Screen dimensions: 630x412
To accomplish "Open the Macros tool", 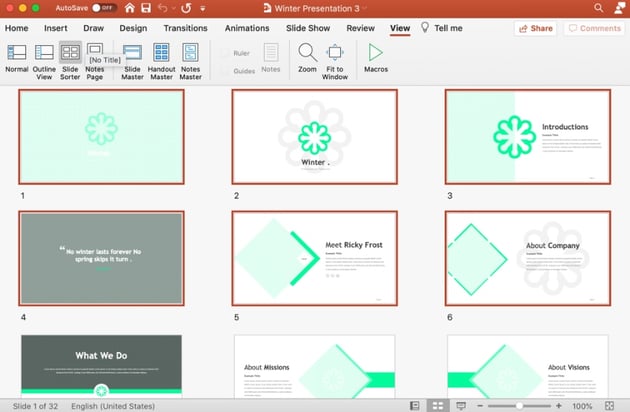I will [376, 58].
